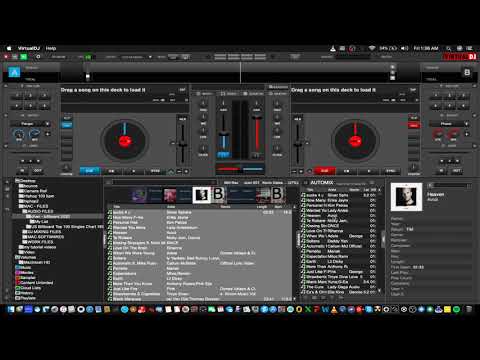Select the deck B badge
480x360 pixels.
[467, 72]
